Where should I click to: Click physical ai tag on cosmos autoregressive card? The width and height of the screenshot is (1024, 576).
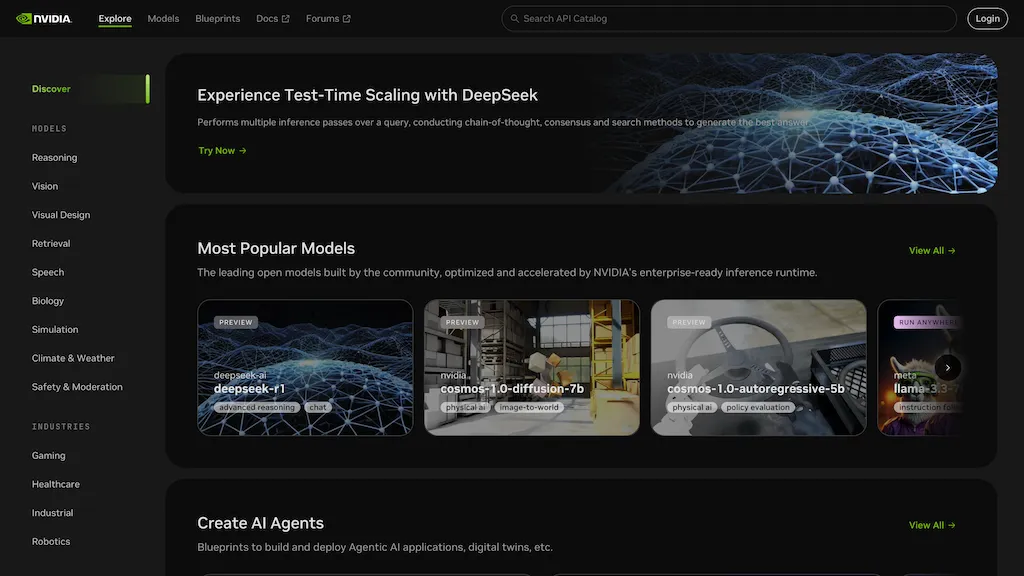[692, 408]
